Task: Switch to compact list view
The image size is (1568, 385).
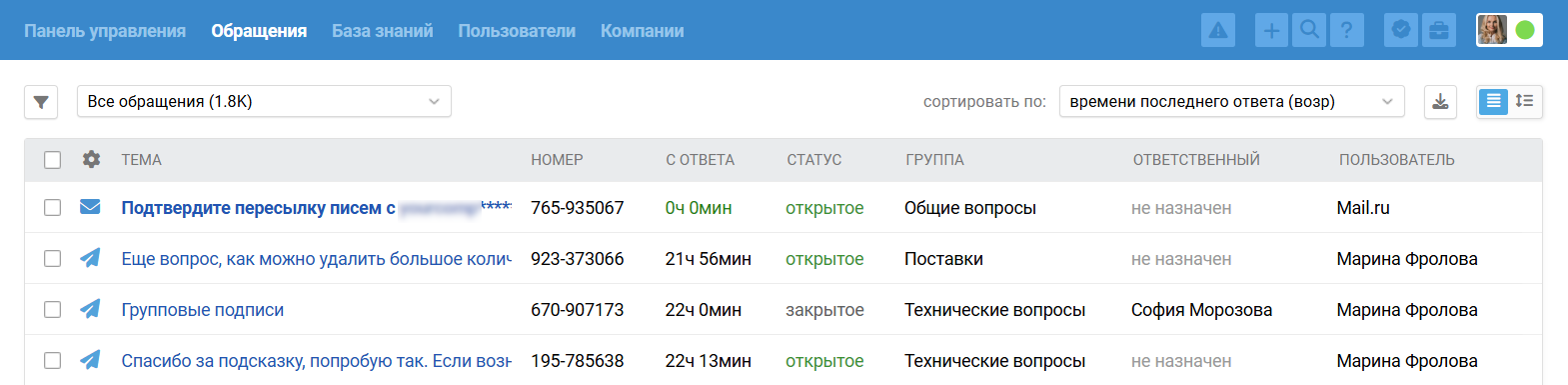Action: tap(1493, 101)
